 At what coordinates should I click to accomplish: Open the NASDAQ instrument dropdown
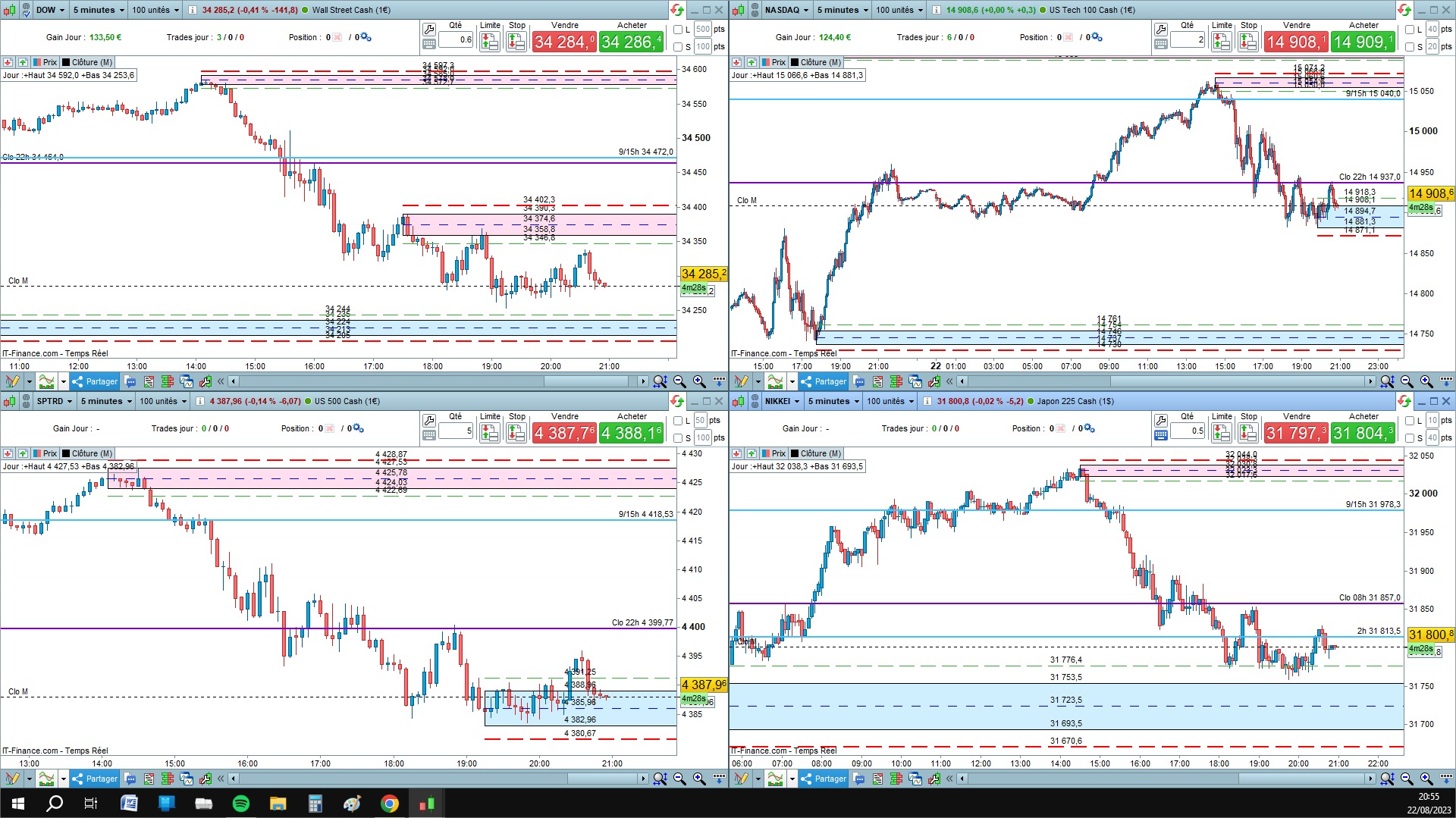coord(786,10)
